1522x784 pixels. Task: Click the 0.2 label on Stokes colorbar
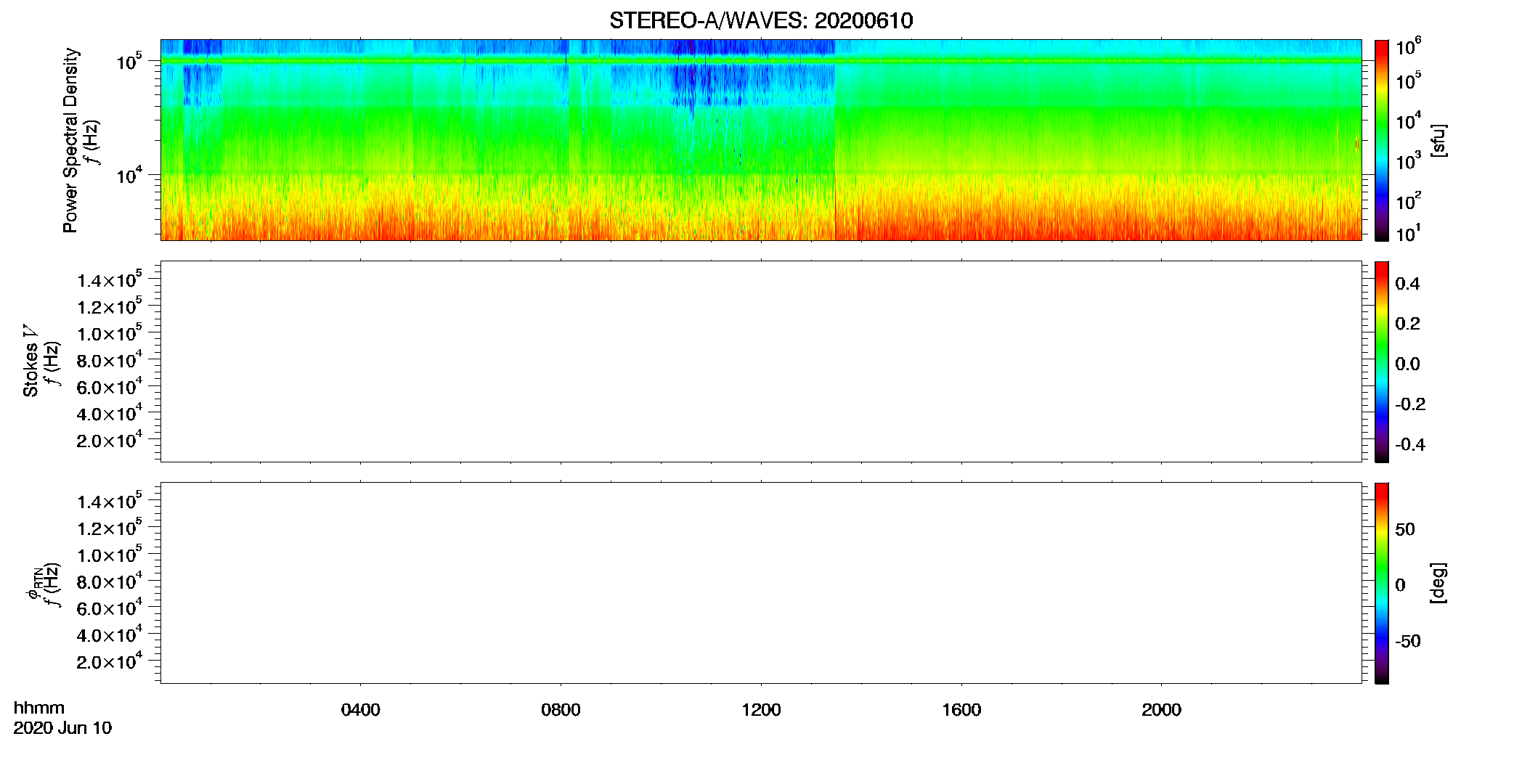pyautogui.click(x=1407, y=324)
